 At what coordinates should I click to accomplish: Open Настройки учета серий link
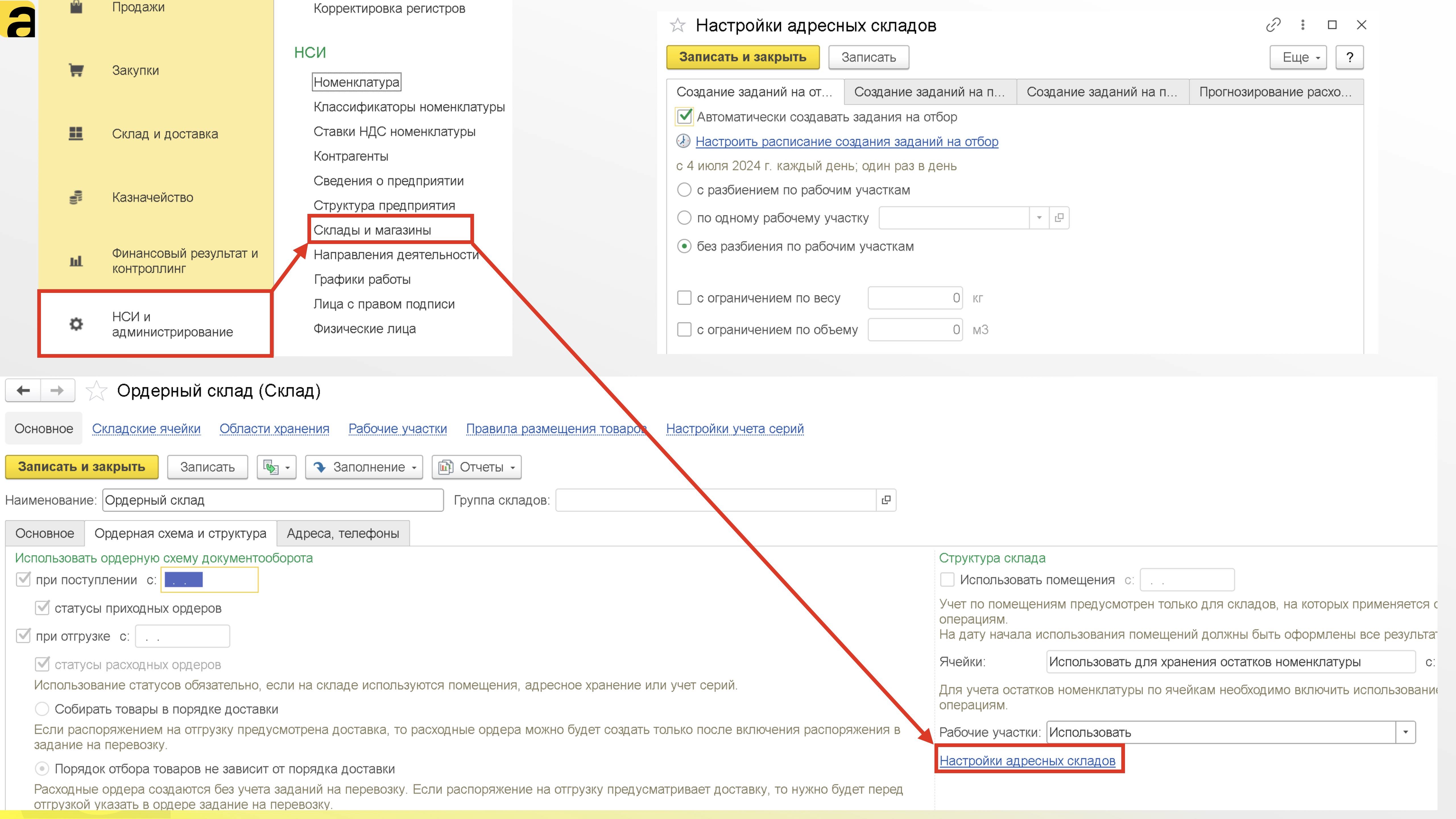735,429
